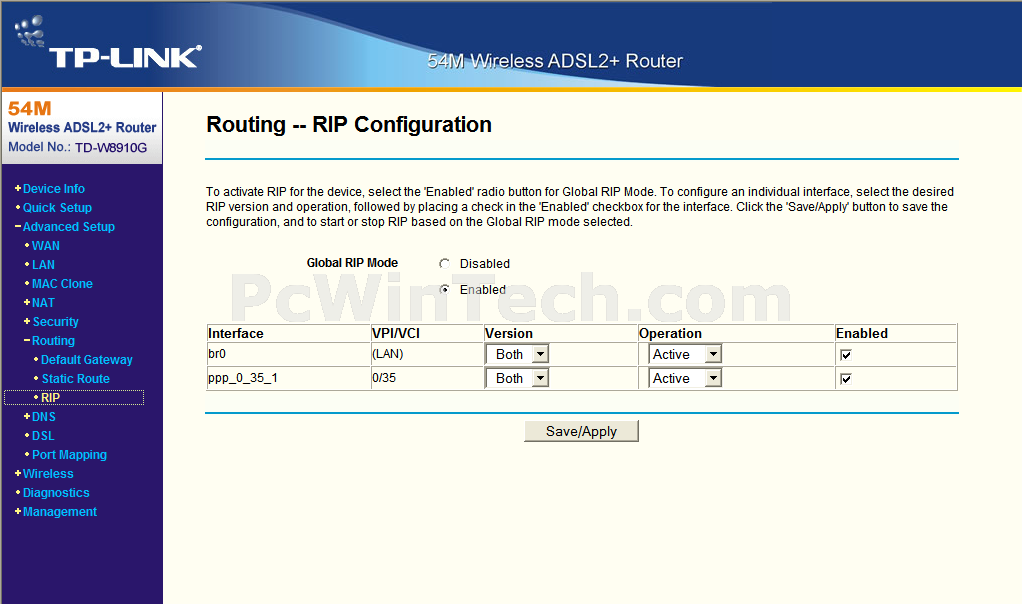Collapse the Advanced Setup section
This screenshot has height=604, width=1022.
coord(68,226)
